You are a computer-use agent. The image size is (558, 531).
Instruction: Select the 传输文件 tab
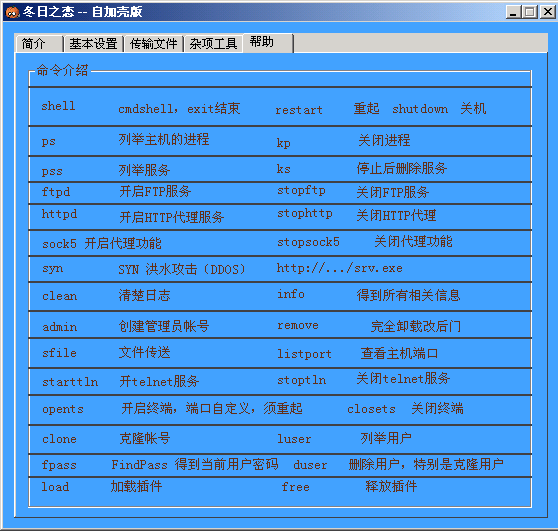click(x=153, y=44)
